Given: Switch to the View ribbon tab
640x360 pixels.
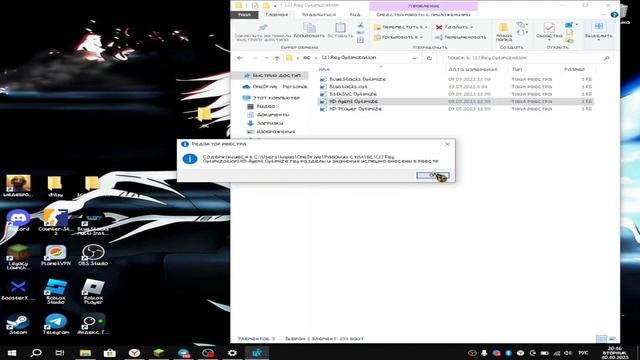Looking at the screenshot, I should point(355,15).
